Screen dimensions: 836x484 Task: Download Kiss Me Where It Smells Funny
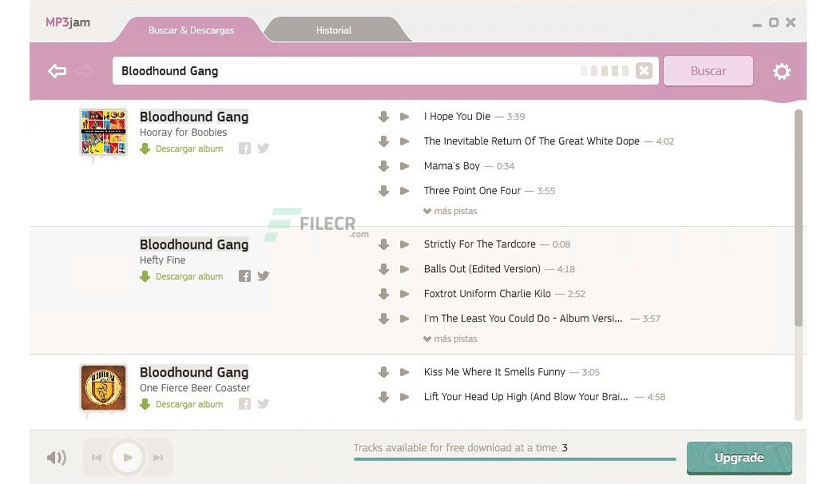383,372
